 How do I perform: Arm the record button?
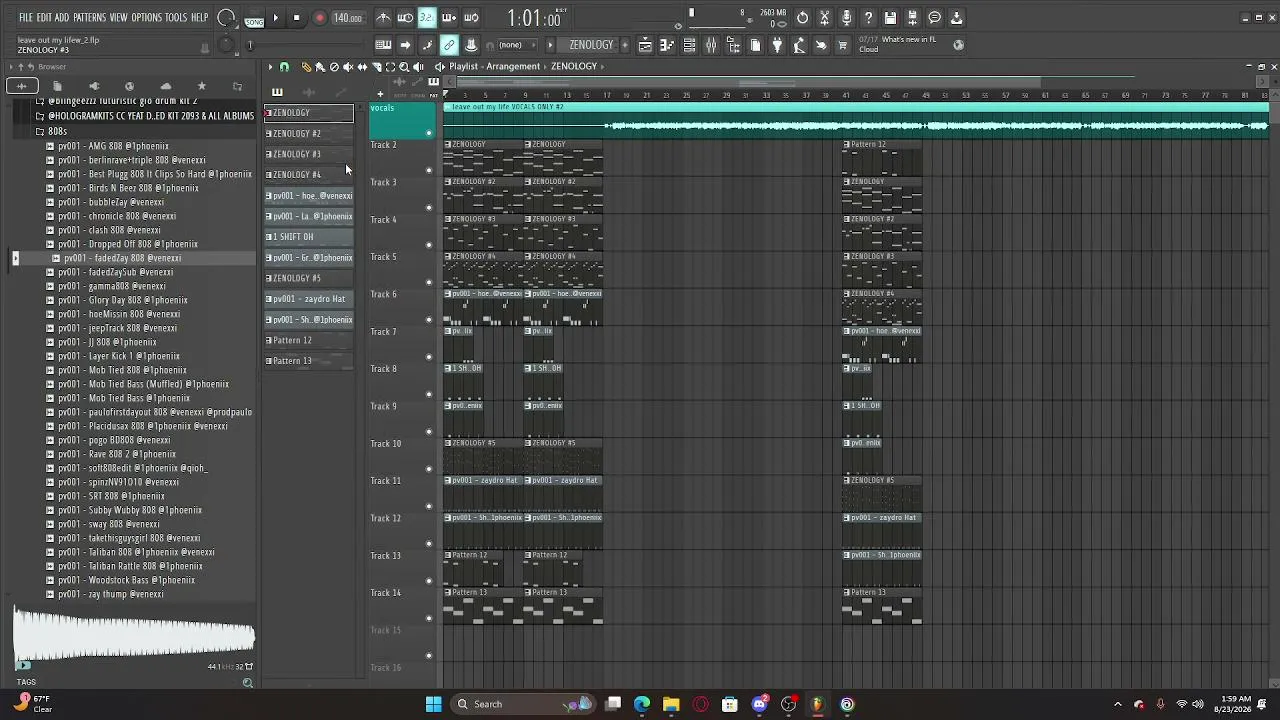[320, 18]
